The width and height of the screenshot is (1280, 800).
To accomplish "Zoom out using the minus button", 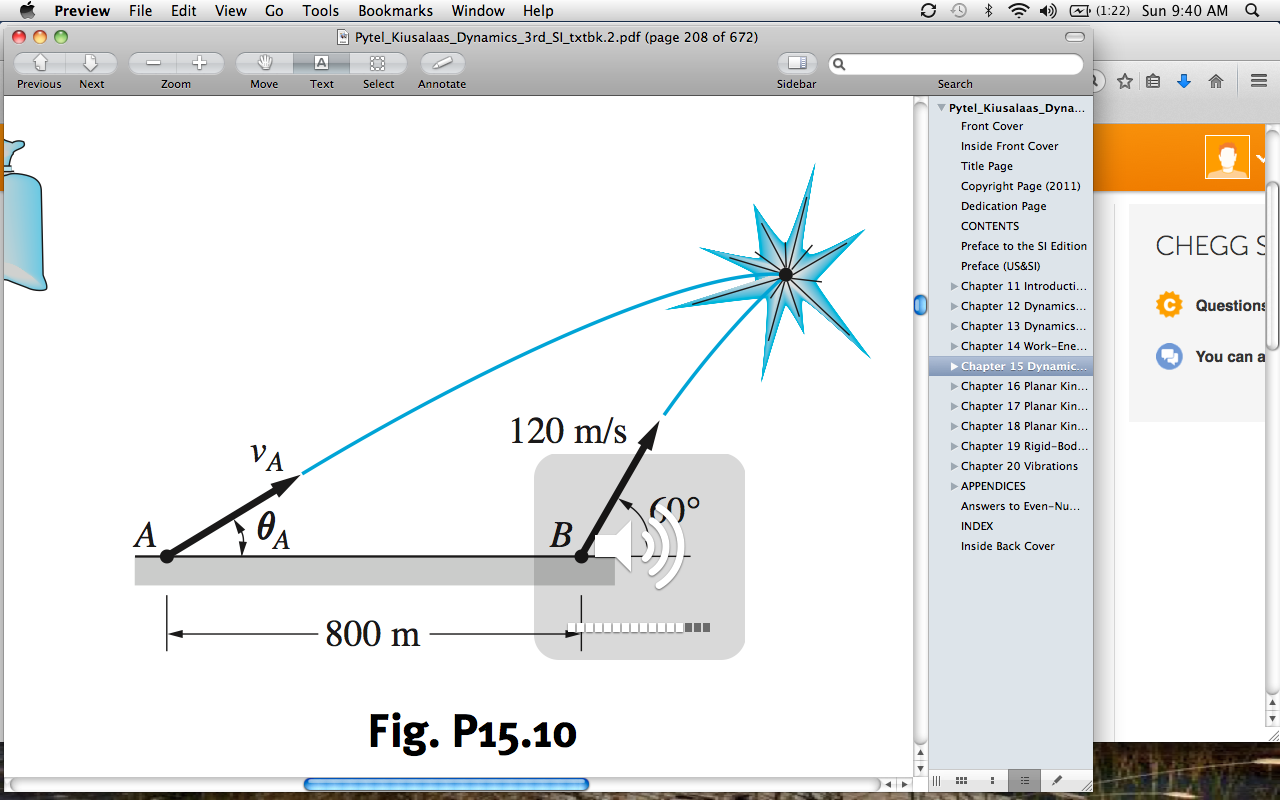I will click(x=153, y=64).
